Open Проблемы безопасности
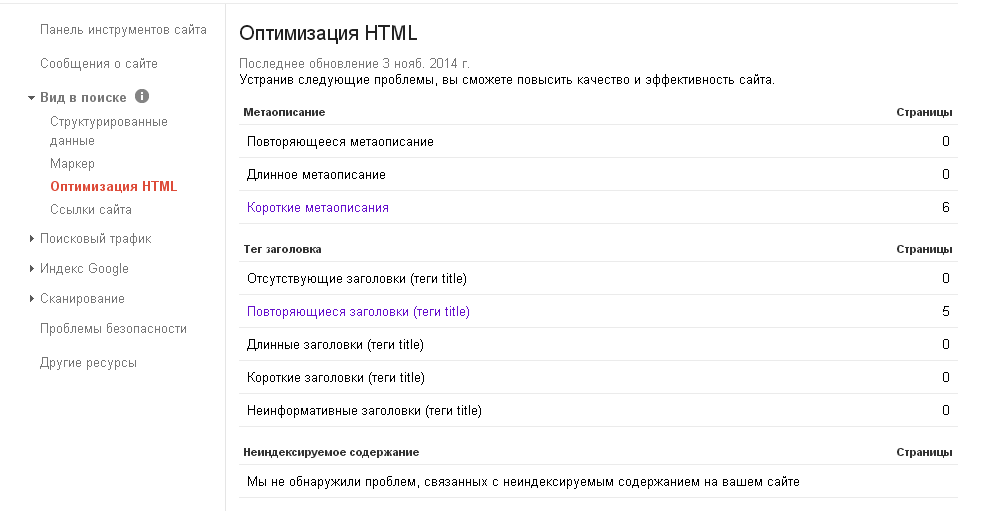1004x512 pixels. (x=113, y=329)
